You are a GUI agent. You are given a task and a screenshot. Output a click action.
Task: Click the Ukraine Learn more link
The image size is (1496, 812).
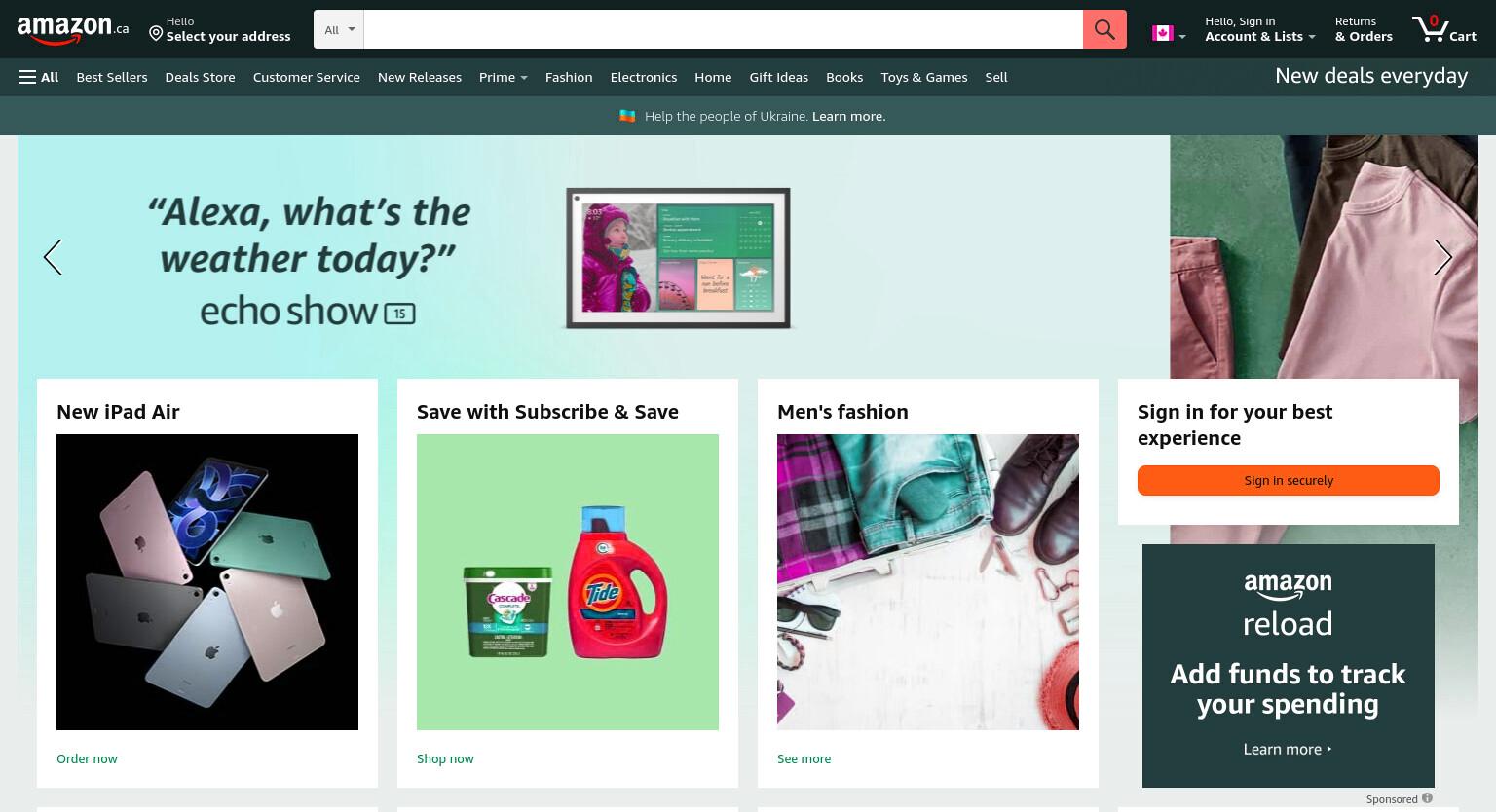pyautogui.click(x=848, y=116)
